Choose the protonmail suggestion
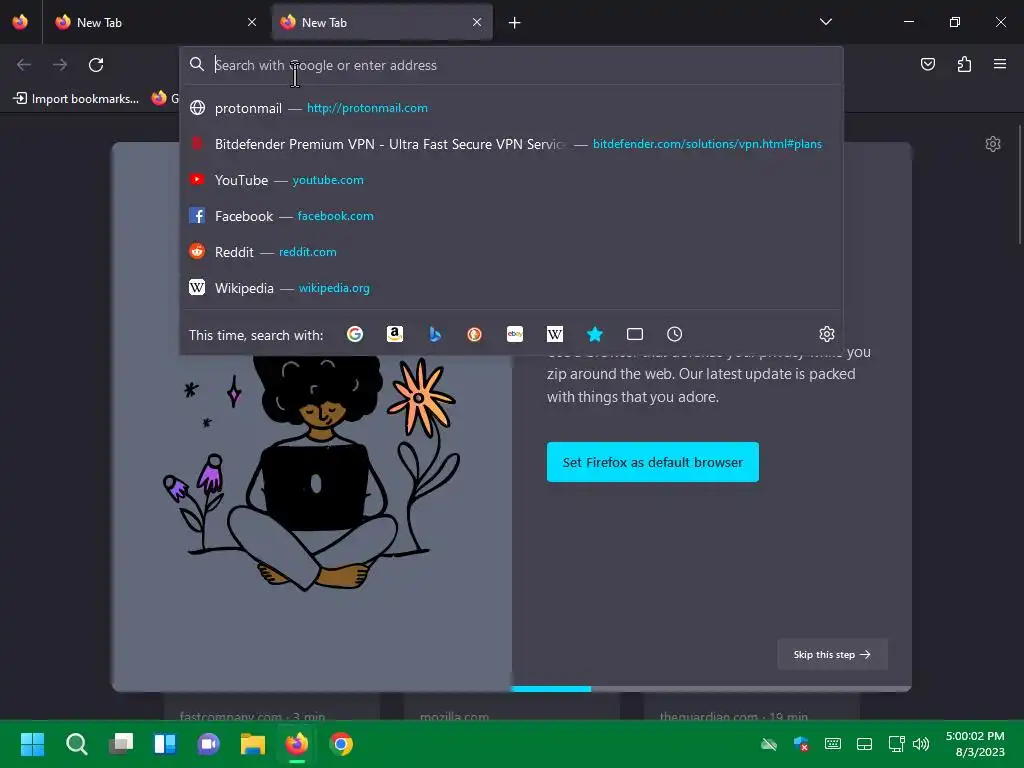 click(511, 108)
